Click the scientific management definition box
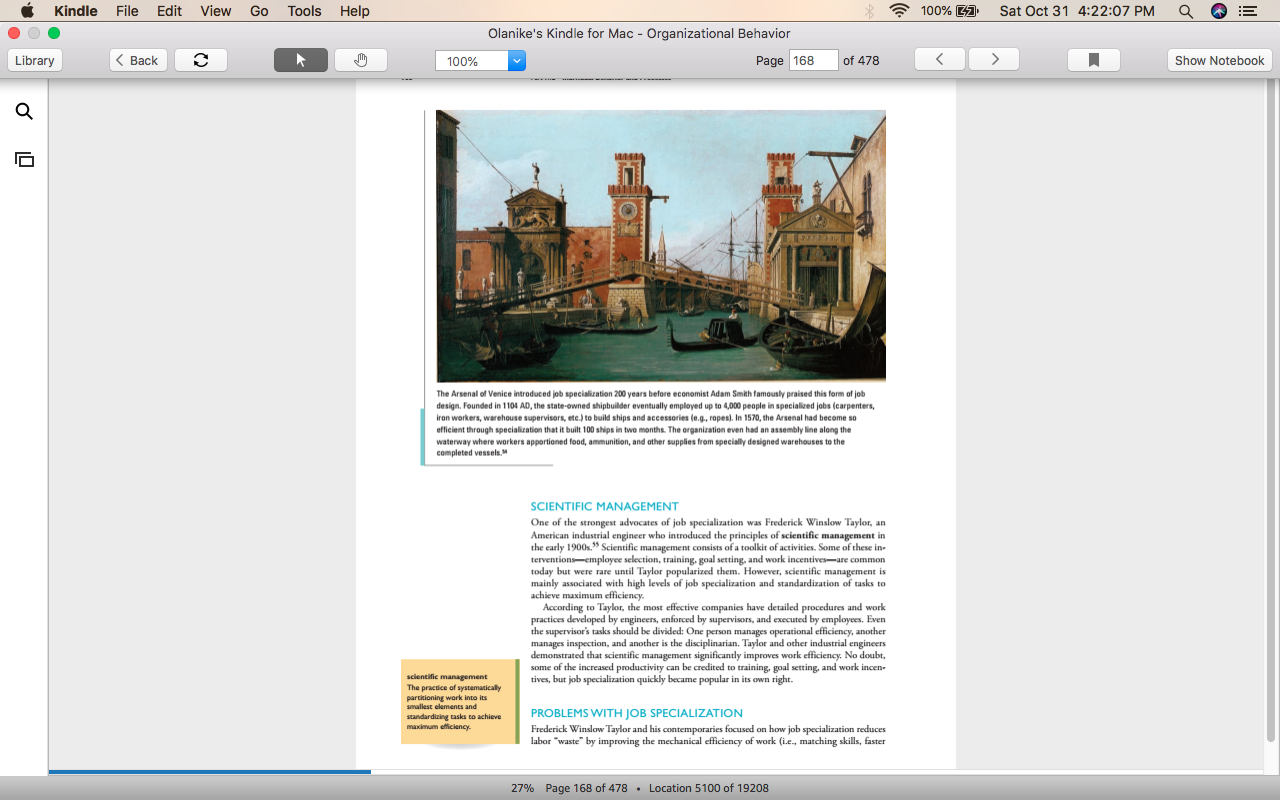 460,702
